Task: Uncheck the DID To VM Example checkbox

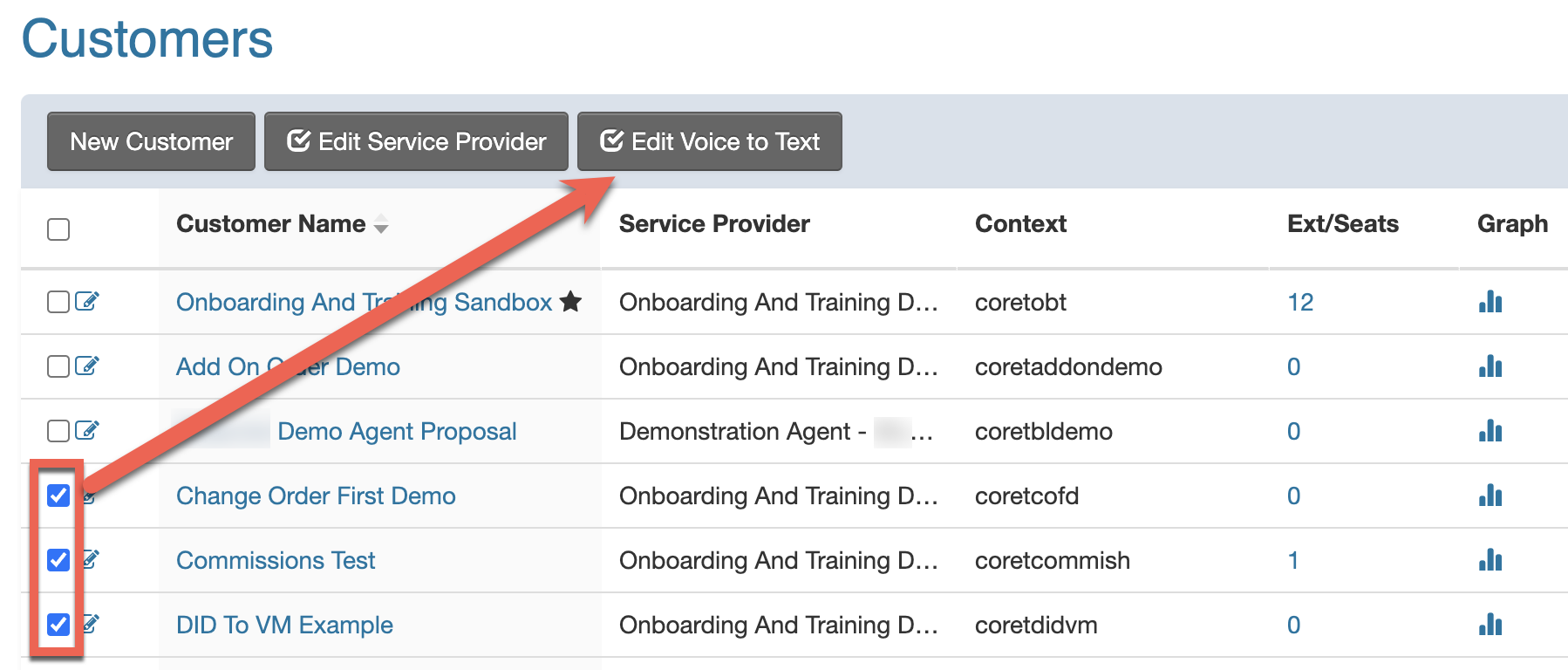Action: 58,625
